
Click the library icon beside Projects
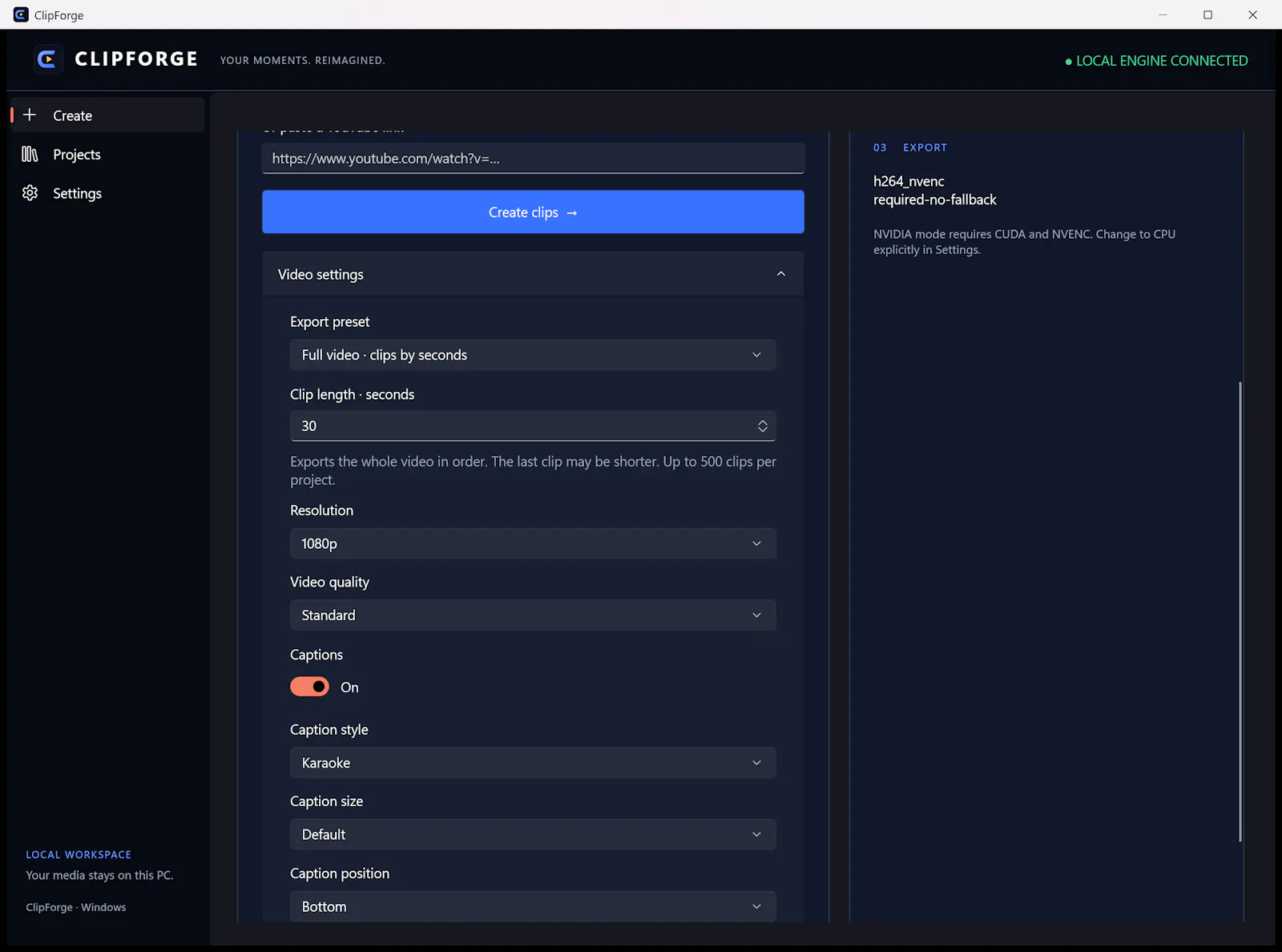pyautogui.click(x=30, y=154)
